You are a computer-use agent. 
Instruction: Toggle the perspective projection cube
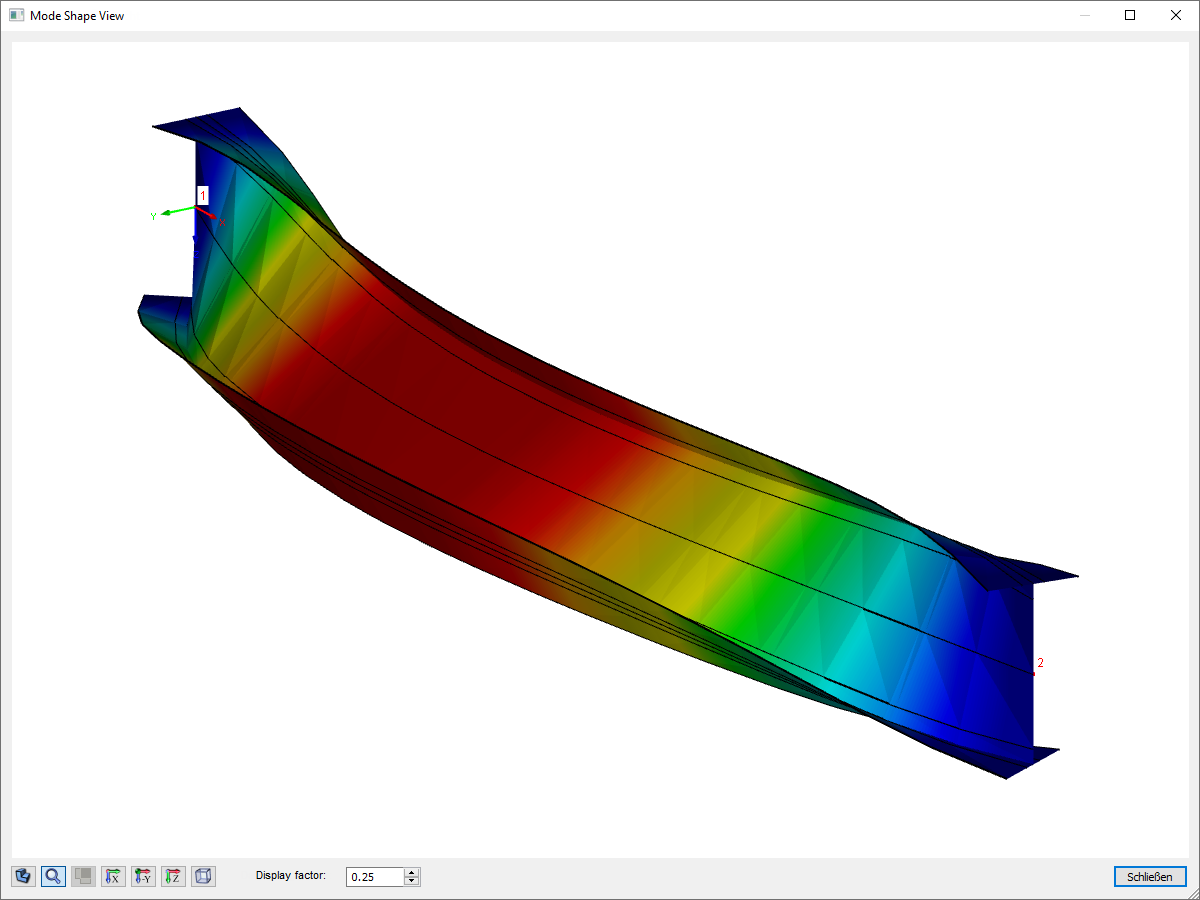[203, 876]
